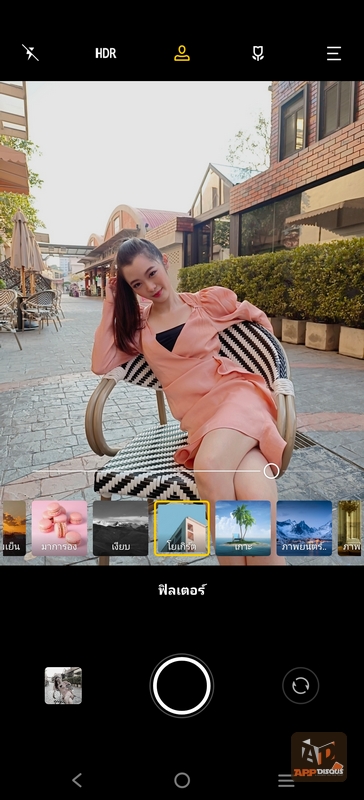This screenshot has height=800, width=364.
Task: Select the โยเกิร์ต filter
Action: 182,528
